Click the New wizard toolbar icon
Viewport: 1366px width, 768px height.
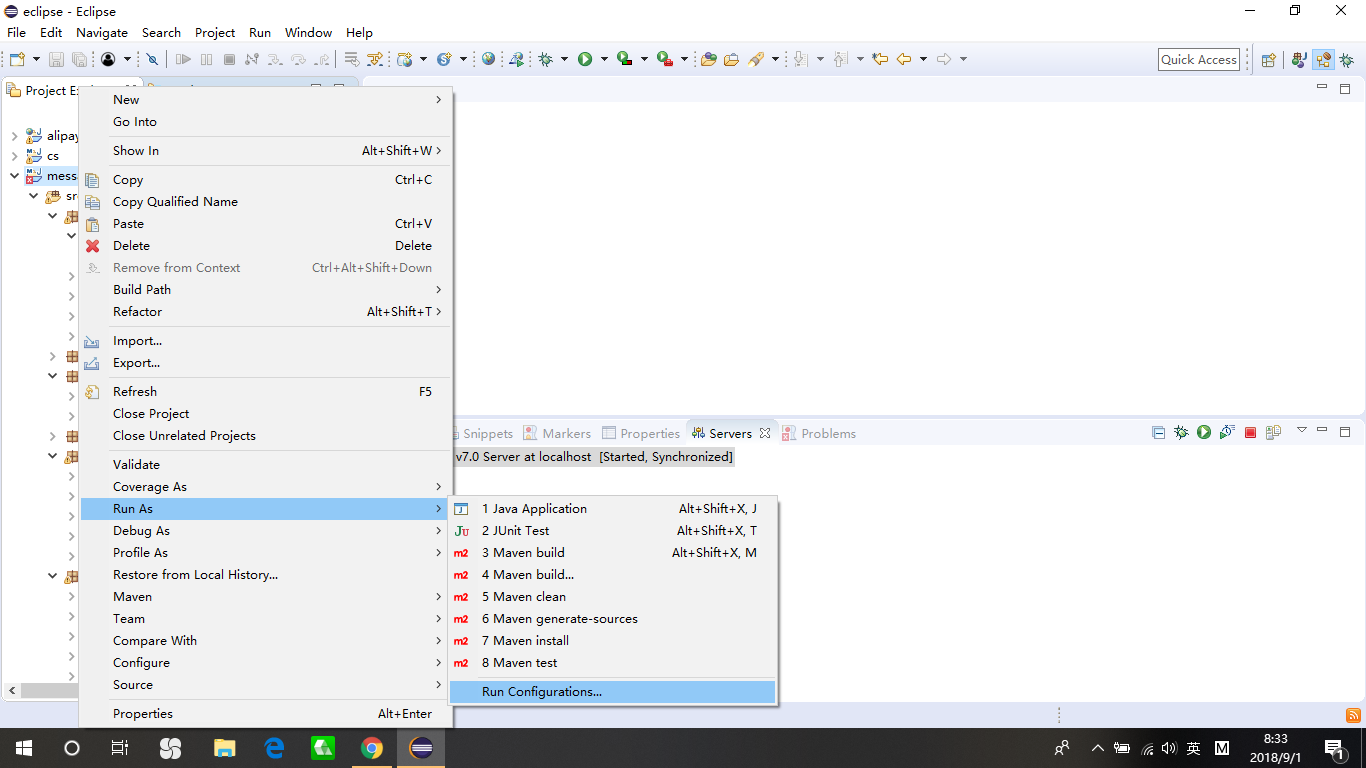pos(17,60)
